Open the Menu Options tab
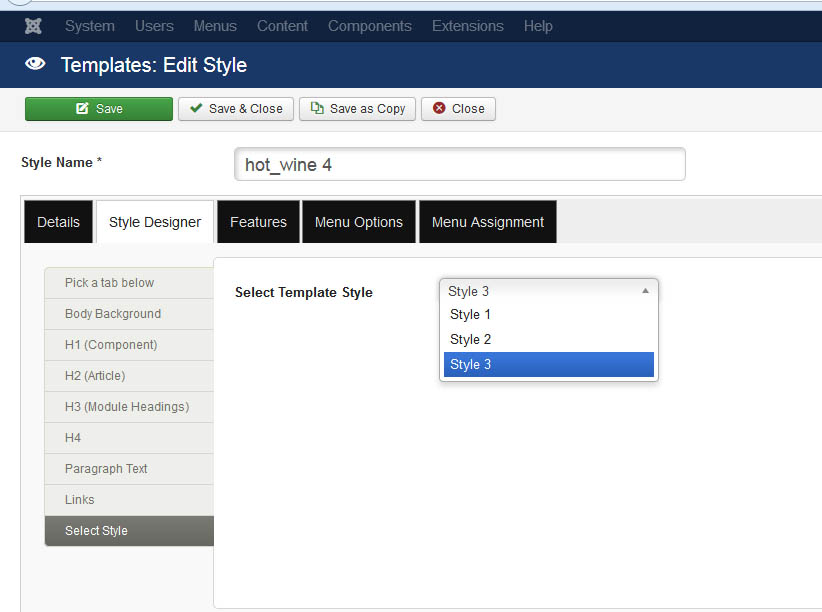Image resolution: width=822 pixels, height=612 pixels. pyautogui.click(x=359, y=222)
